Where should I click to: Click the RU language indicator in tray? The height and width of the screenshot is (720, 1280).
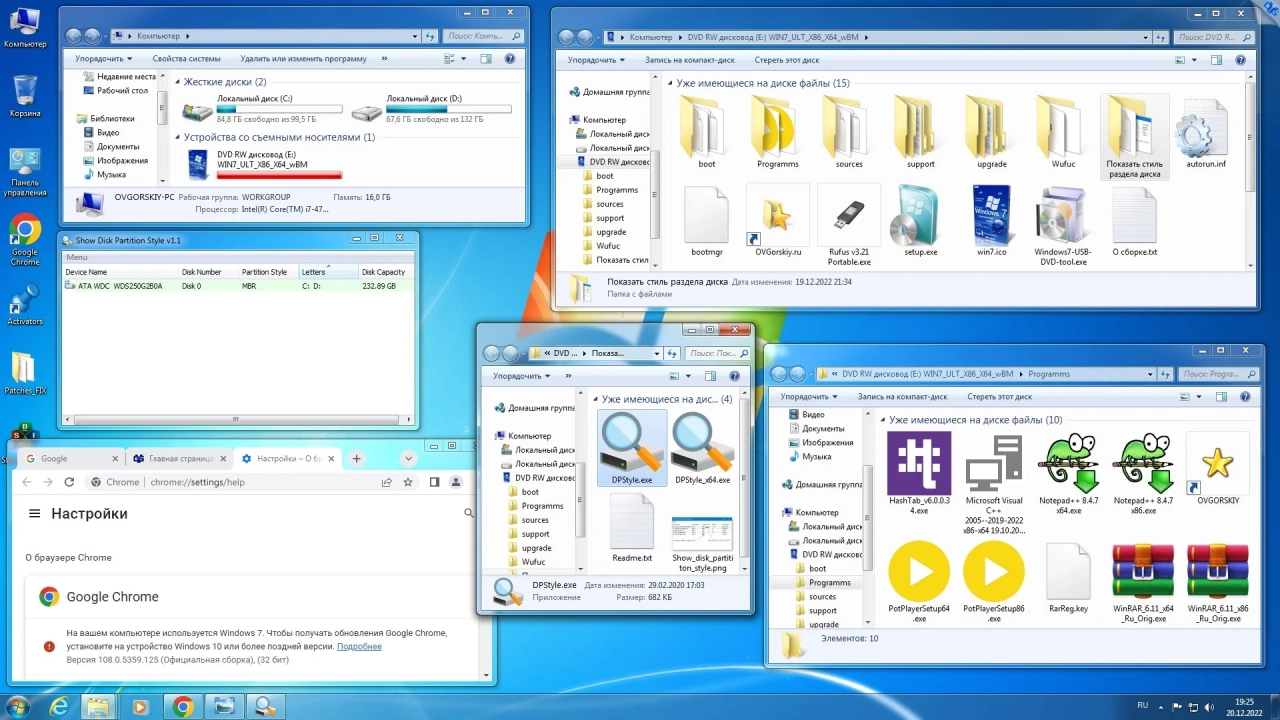click(x=1142, y=706)
